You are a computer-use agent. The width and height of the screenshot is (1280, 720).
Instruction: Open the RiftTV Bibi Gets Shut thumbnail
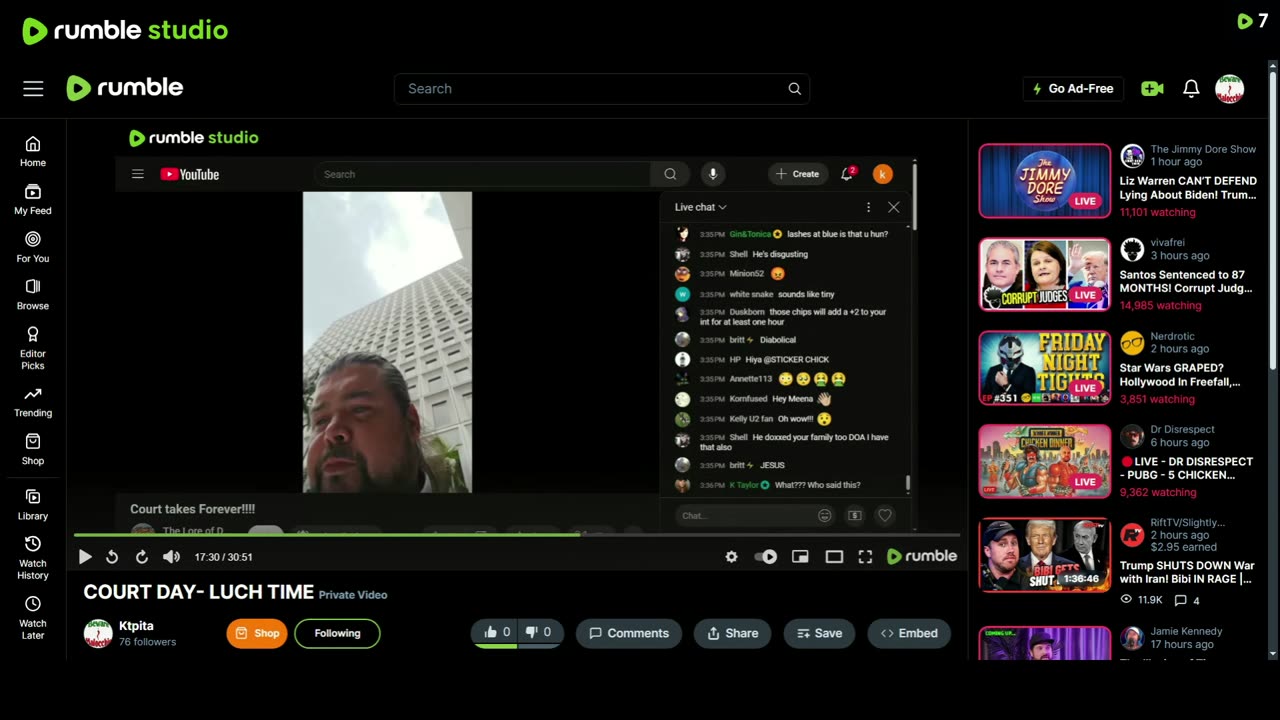(x=1045, y=555)
